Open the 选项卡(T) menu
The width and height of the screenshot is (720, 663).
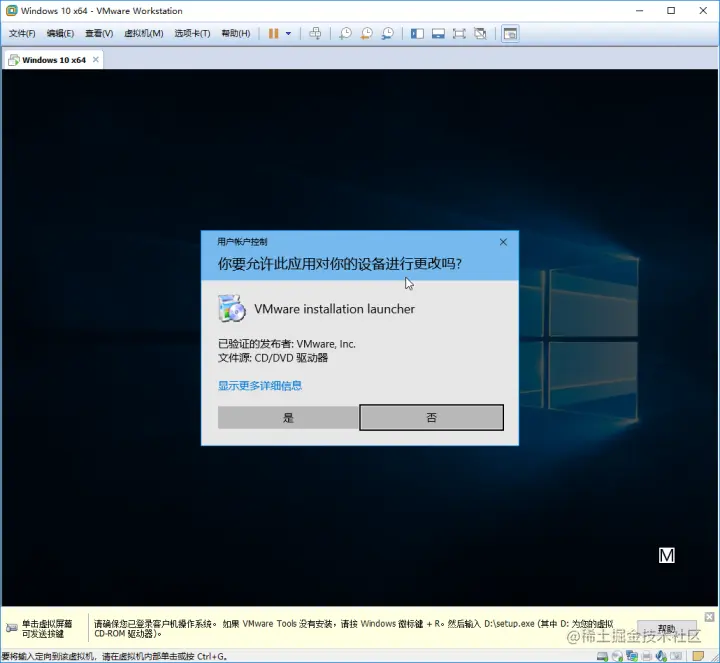[x=192, y=34]
